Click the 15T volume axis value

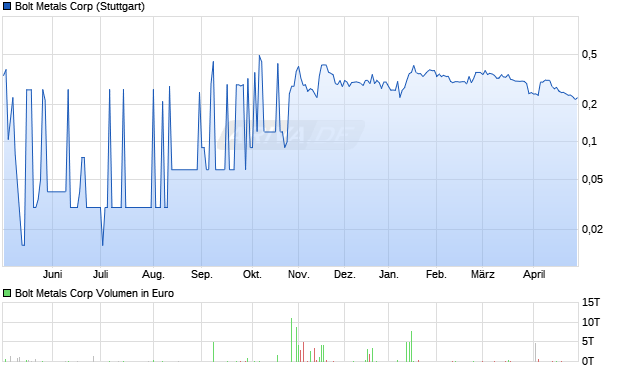click(x=591, y=303)
